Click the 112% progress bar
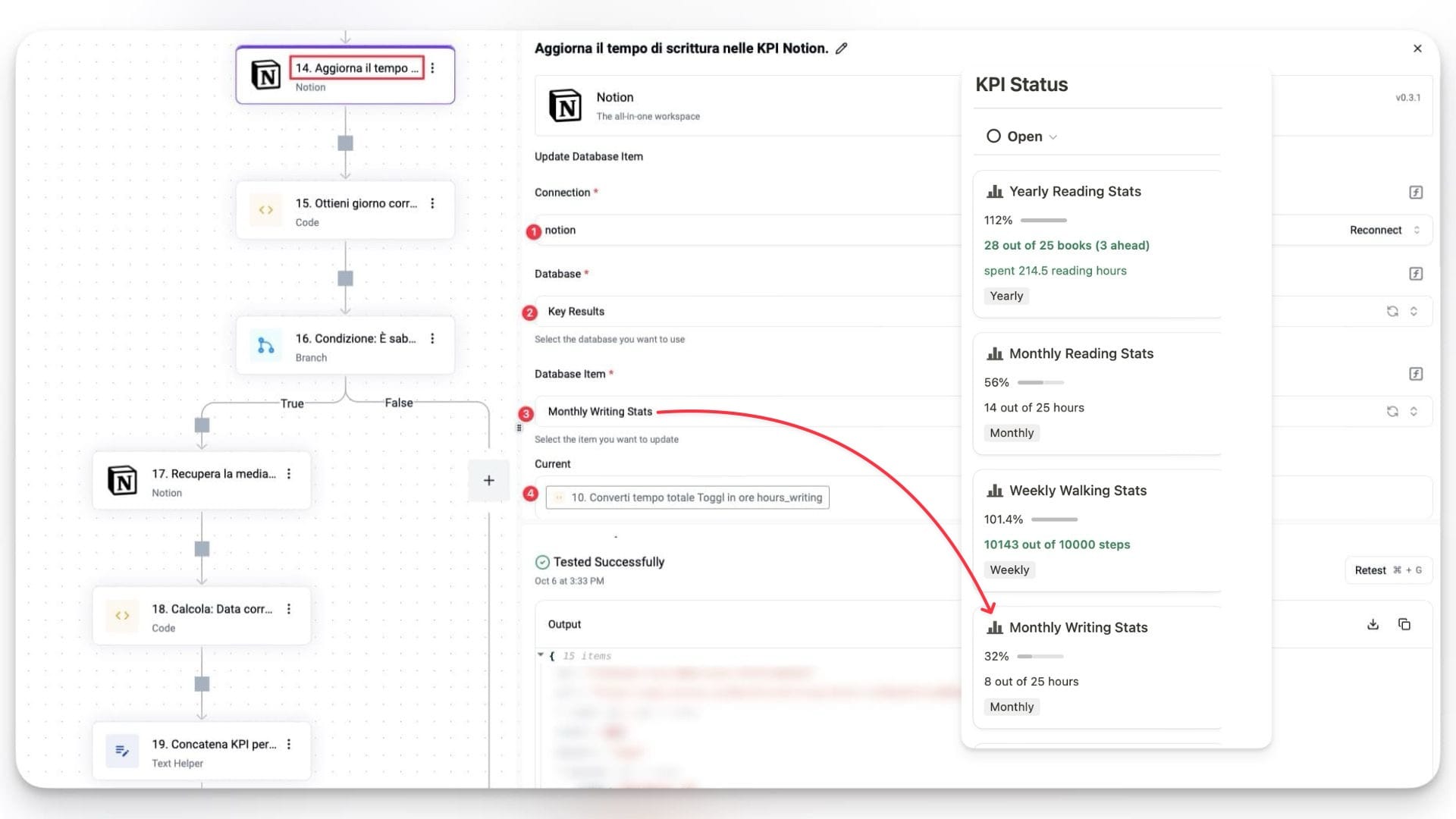 [1043, 221]
